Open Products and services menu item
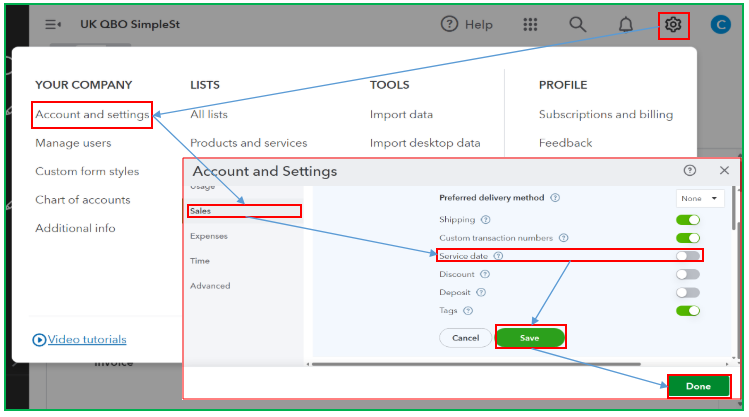This screenshot has height=417, width=749. point(248,143)
